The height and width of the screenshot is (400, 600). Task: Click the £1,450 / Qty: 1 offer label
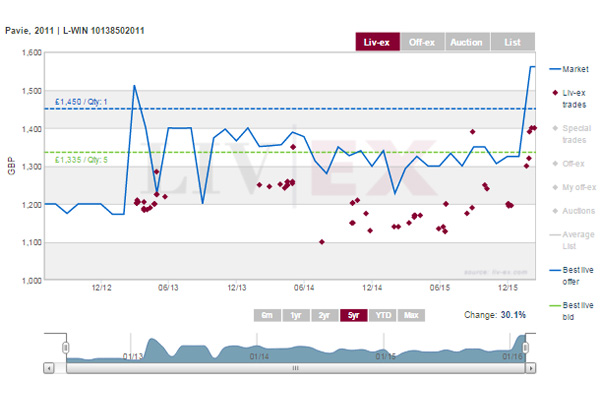(x=81, y=102)
